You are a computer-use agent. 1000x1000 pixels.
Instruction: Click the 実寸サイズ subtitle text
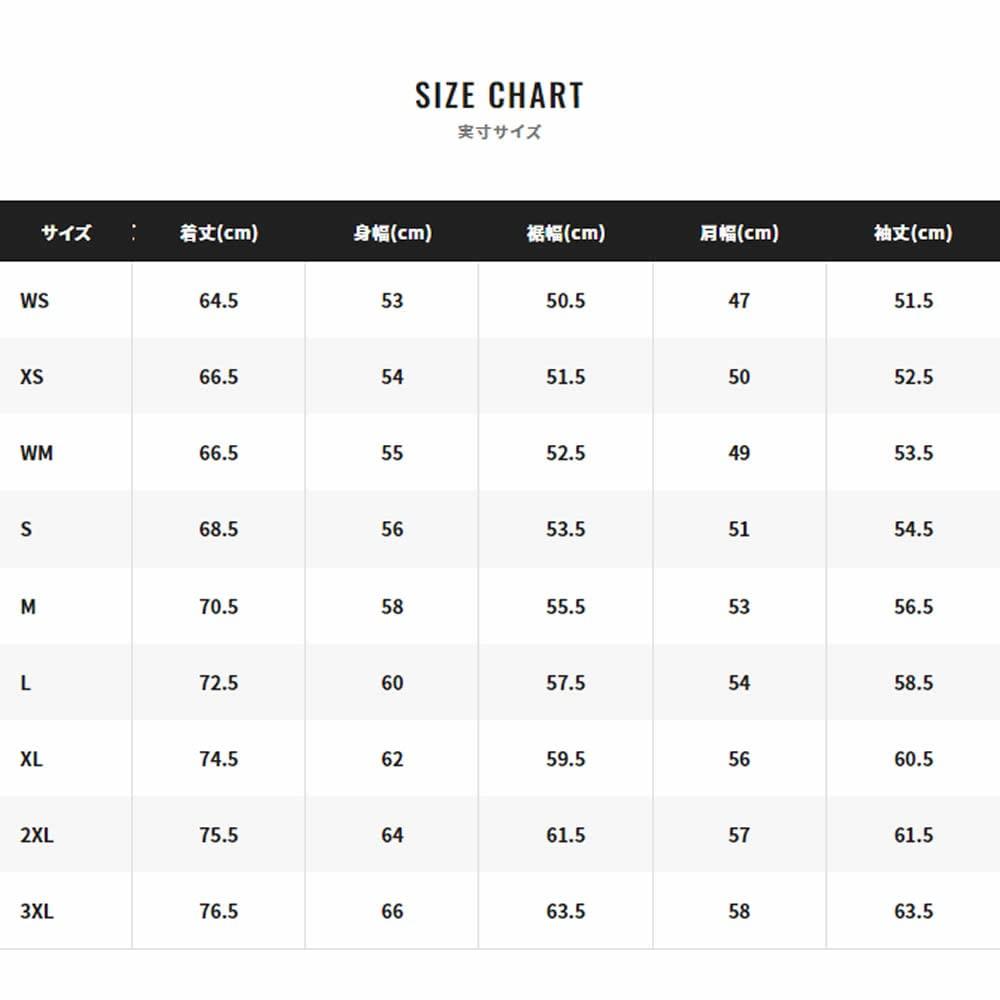pos(499,132)
